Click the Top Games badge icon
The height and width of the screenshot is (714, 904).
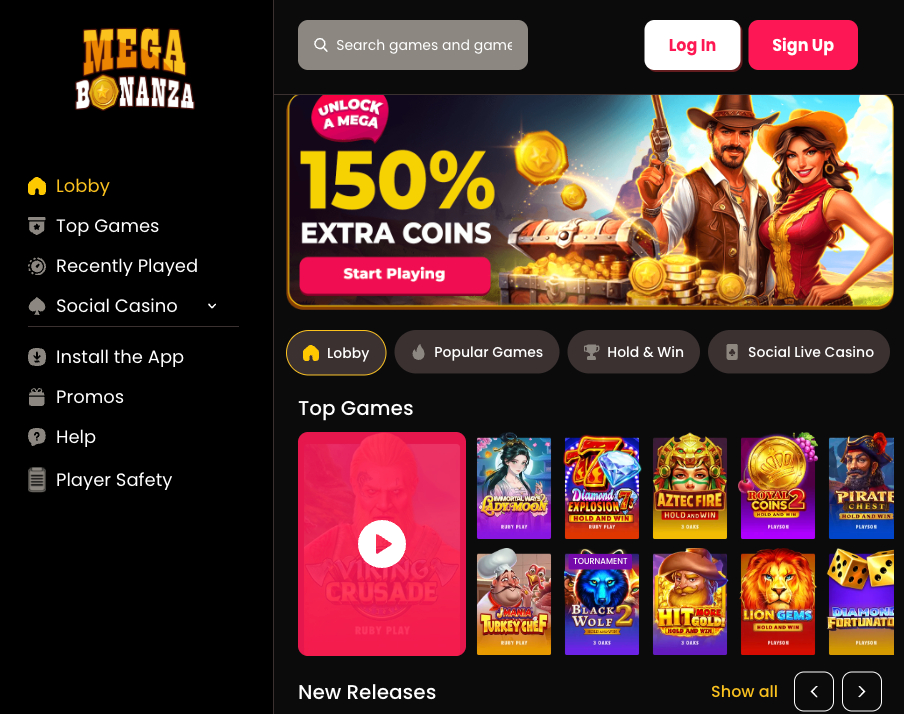37,226
